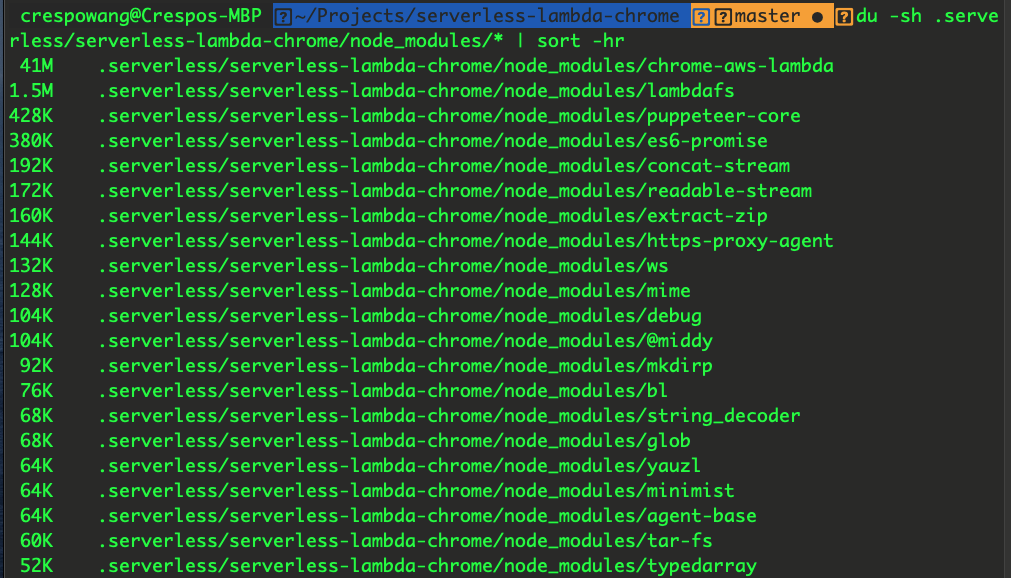Click the puppeteer-core module path
The image size is (1011, 578).
click(x=449, y=116)
